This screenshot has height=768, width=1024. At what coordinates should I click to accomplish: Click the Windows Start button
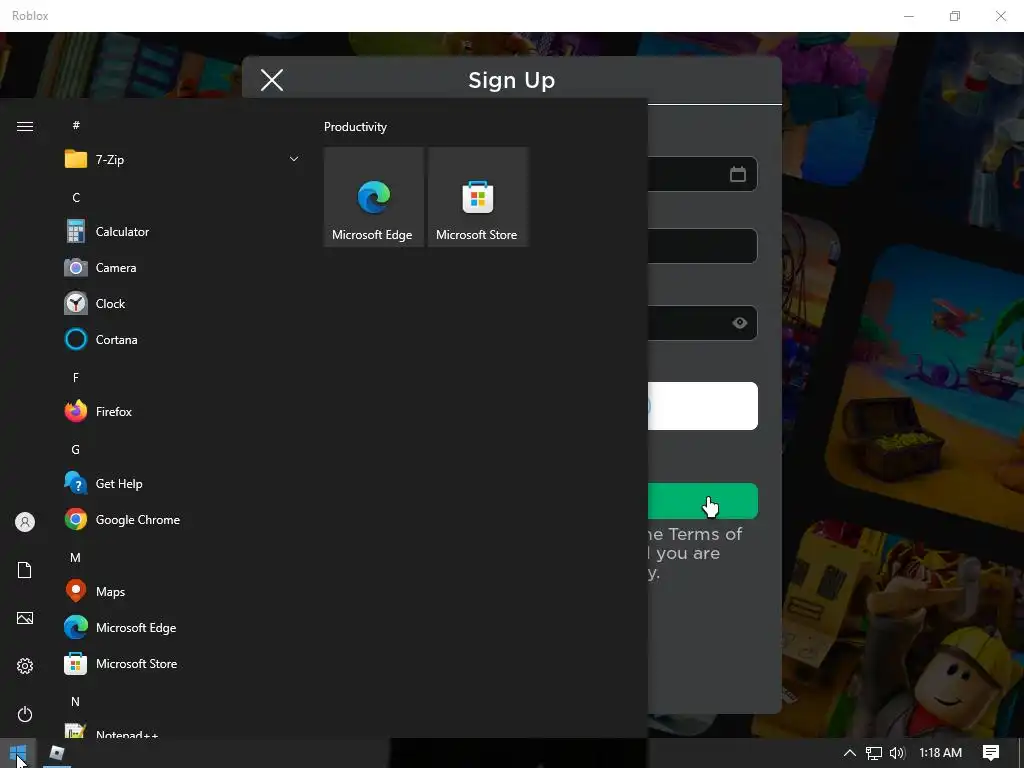click(x=18, y=753)
